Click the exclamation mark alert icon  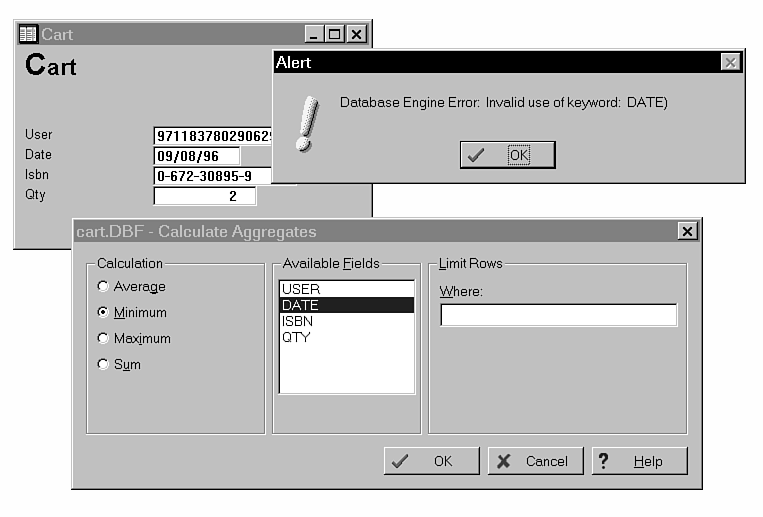tap(307, 124)
